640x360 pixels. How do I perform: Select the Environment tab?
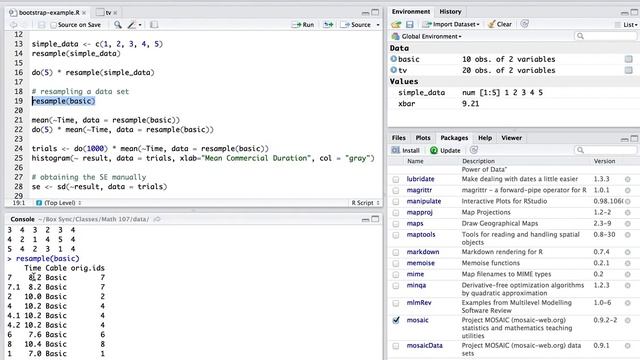pos(411,11)
